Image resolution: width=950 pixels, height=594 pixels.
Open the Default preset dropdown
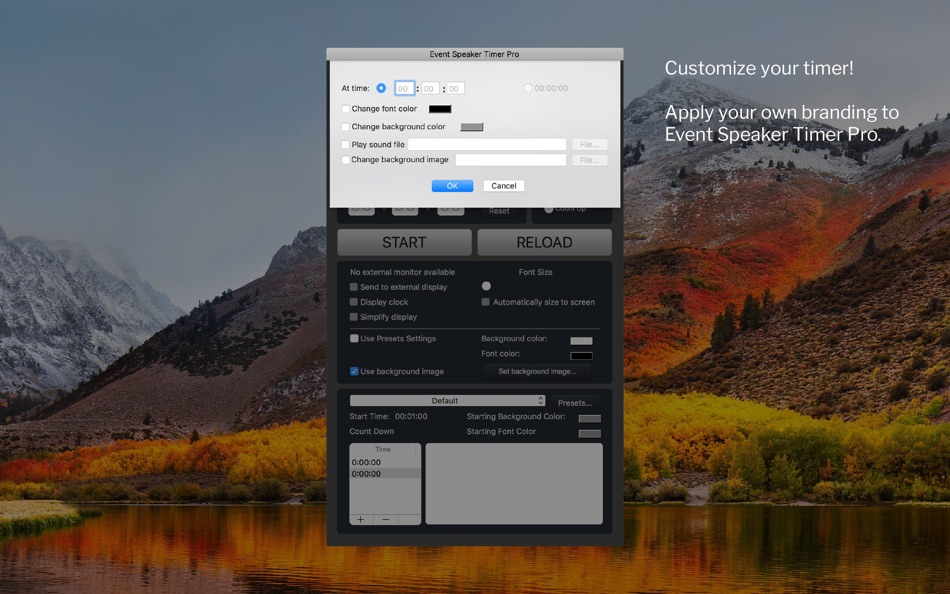[447, 401]
